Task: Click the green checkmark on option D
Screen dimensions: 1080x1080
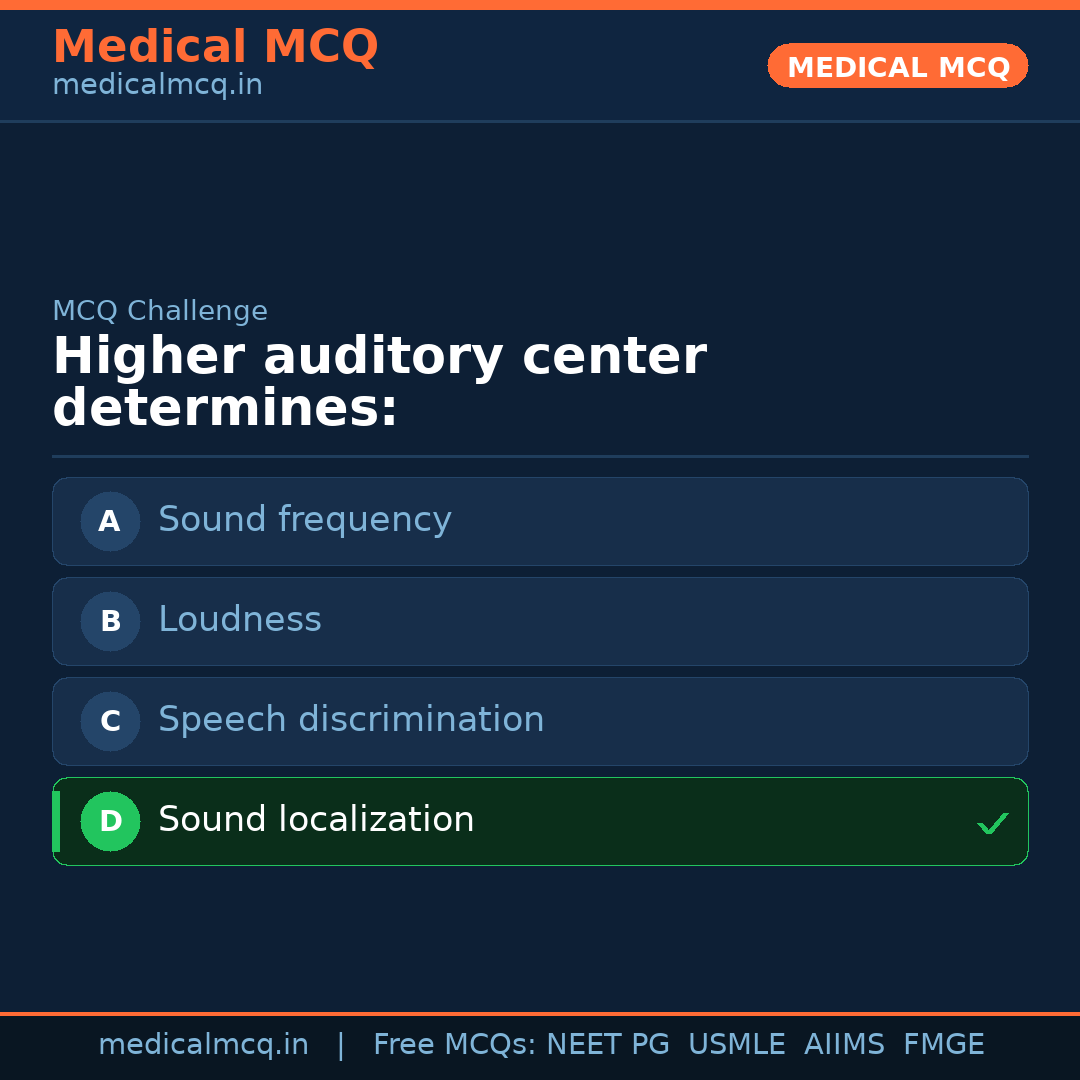Action: [x=992, y=824]
